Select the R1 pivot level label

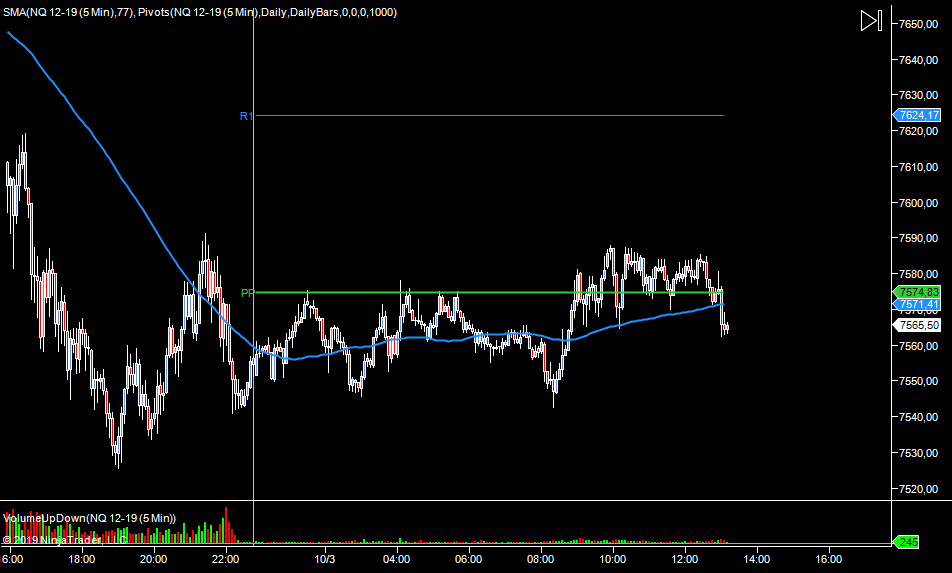(246, 116)
